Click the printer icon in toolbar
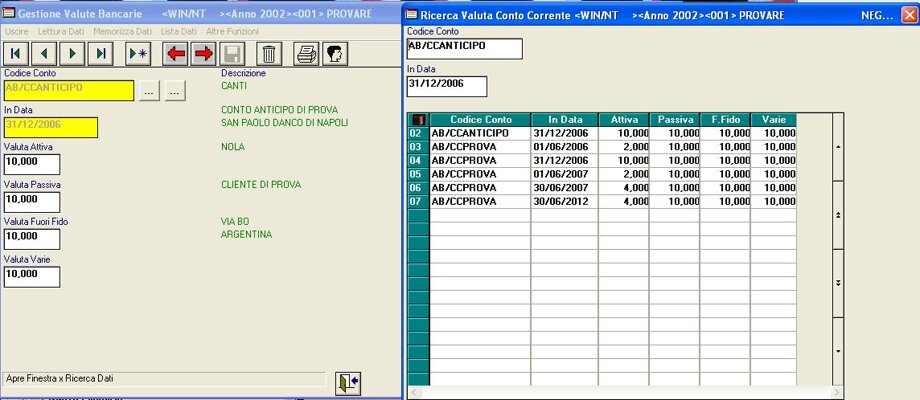920x400 pixels. (x=307, y=54)
